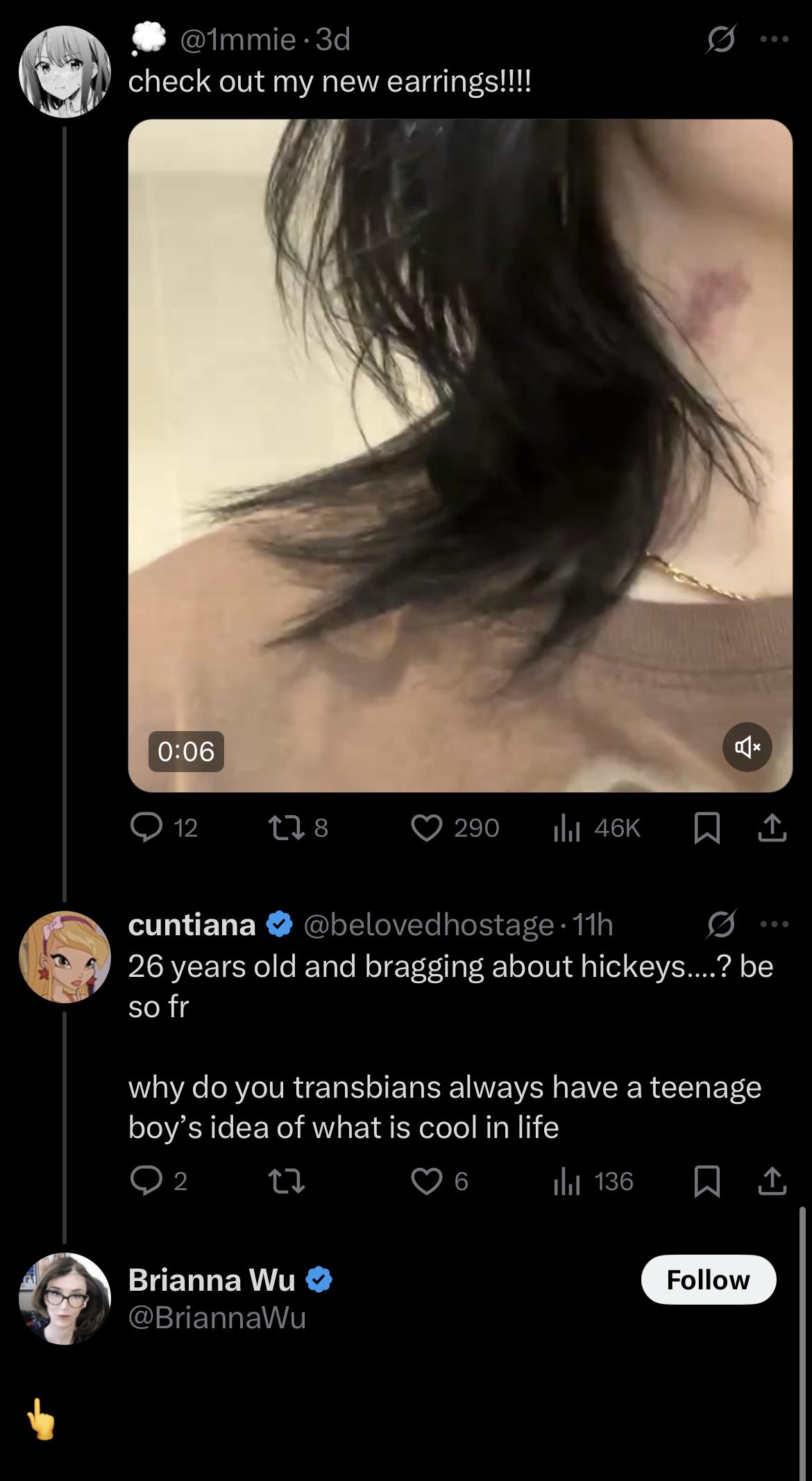Image resolution: width=812 pixels, height=1481 pixels.
Task: Open Grok icon on cuntiana's reply
Action: click(721, 924)
